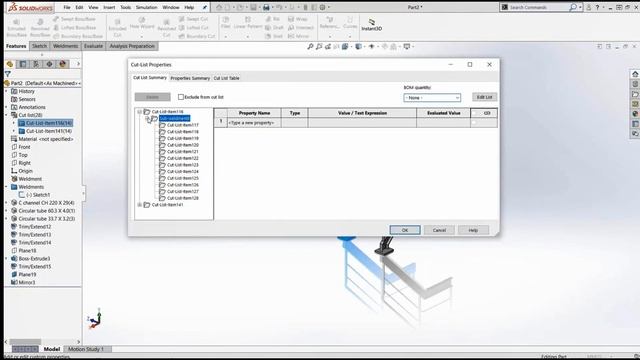Click the Print icon in the quick toolbar
Image resolution: width=640 pixels, height=360 pixels.
(x=266, y=7)
